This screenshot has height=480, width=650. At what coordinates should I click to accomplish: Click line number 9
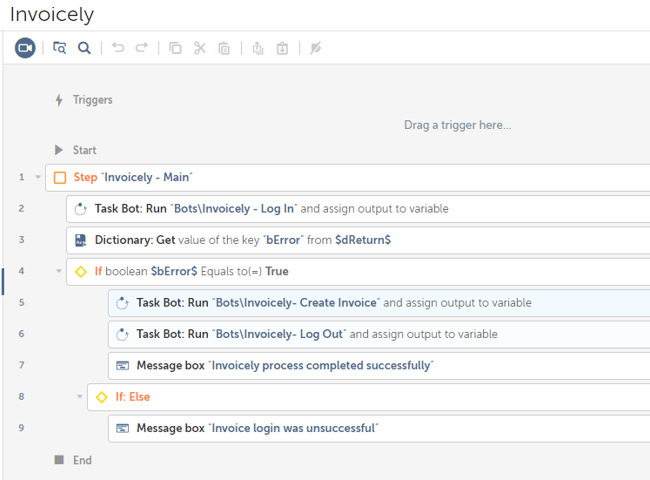(x=22, y=428)
